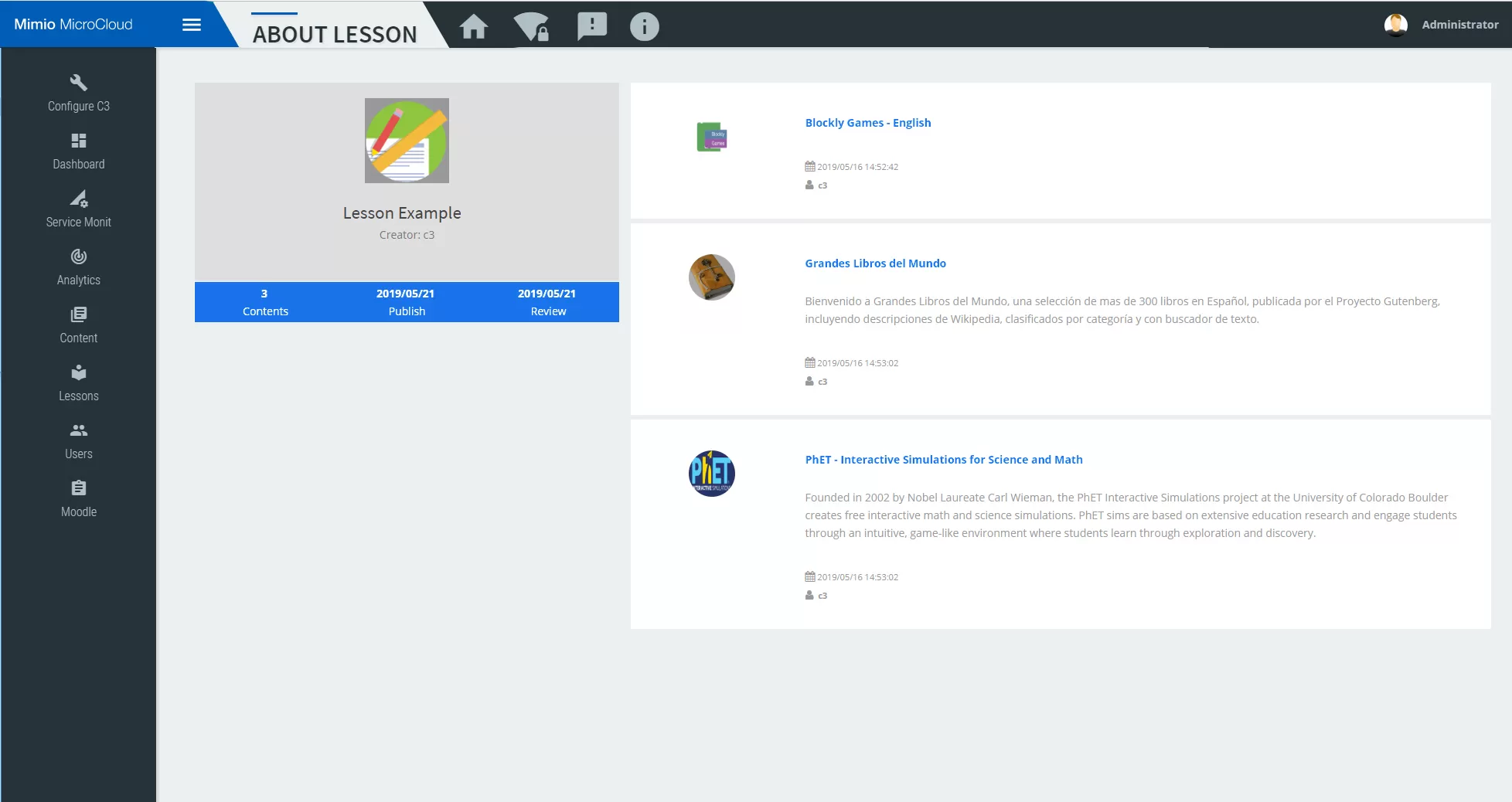Select Lessons menu label
The height and width of the screenshot is (802, 1512).
pyautogui.click(x=79, y=396)
